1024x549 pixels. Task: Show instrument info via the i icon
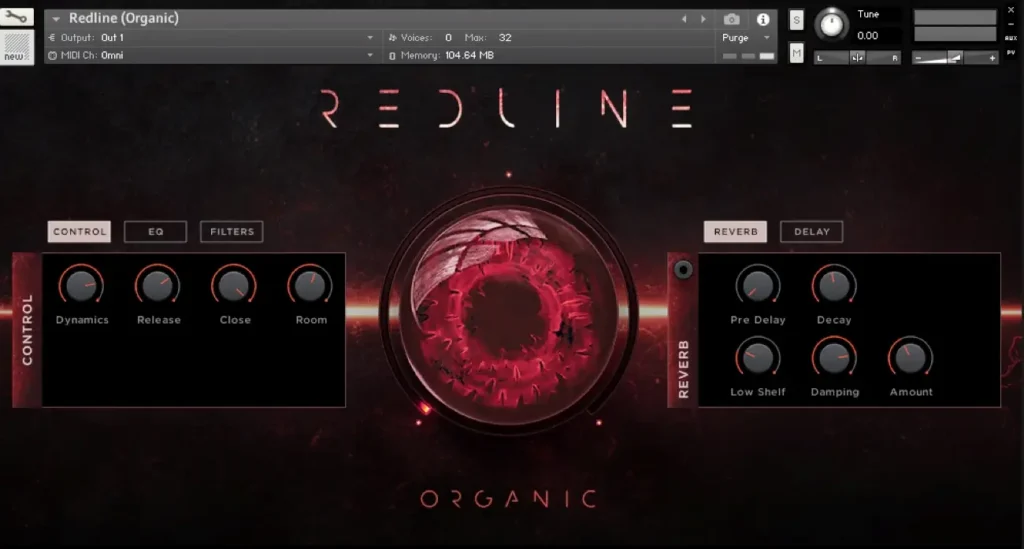(763, 19)
